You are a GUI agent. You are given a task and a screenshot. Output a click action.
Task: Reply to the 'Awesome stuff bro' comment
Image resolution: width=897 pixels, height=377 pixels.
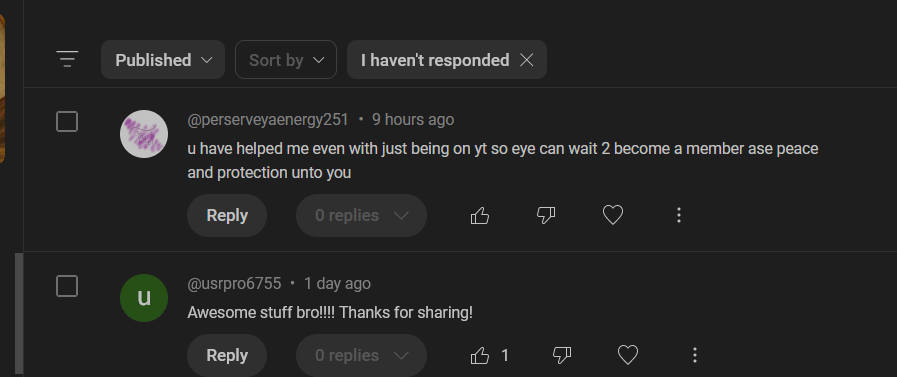pos(227,355)
